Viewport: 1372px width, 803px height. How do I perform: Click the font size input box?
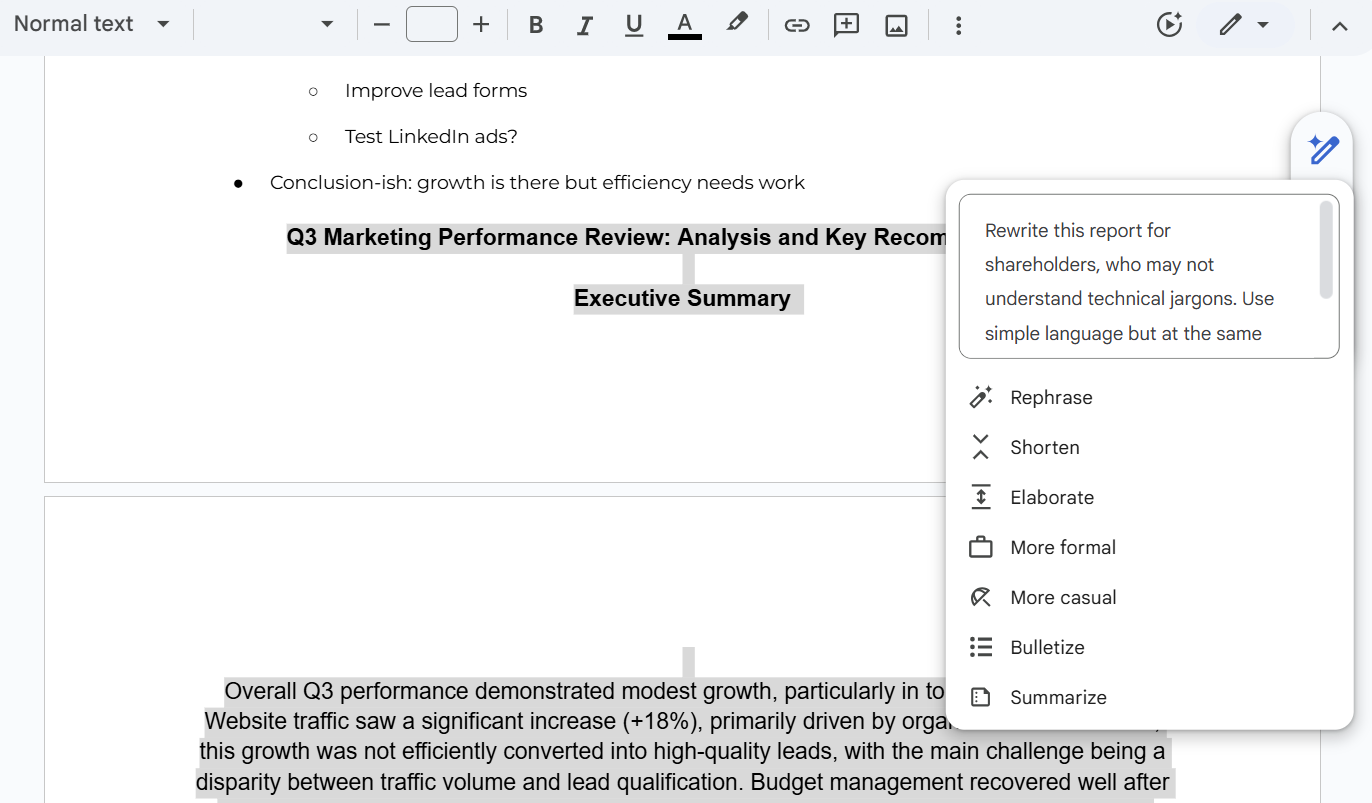click(x=432, y=24)
